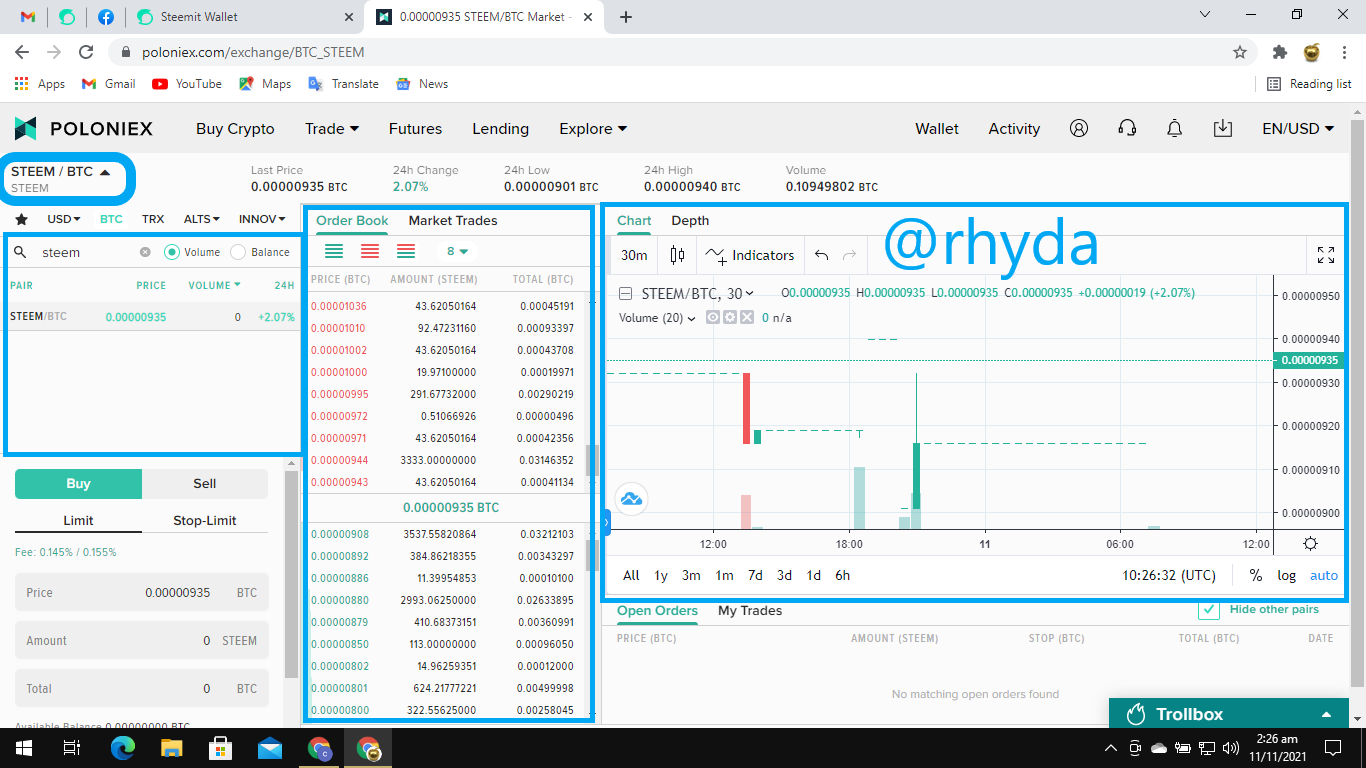1366x768 pixels.
Task: Toggle fullscreen chart mode
Action: tap(1326, 255)
